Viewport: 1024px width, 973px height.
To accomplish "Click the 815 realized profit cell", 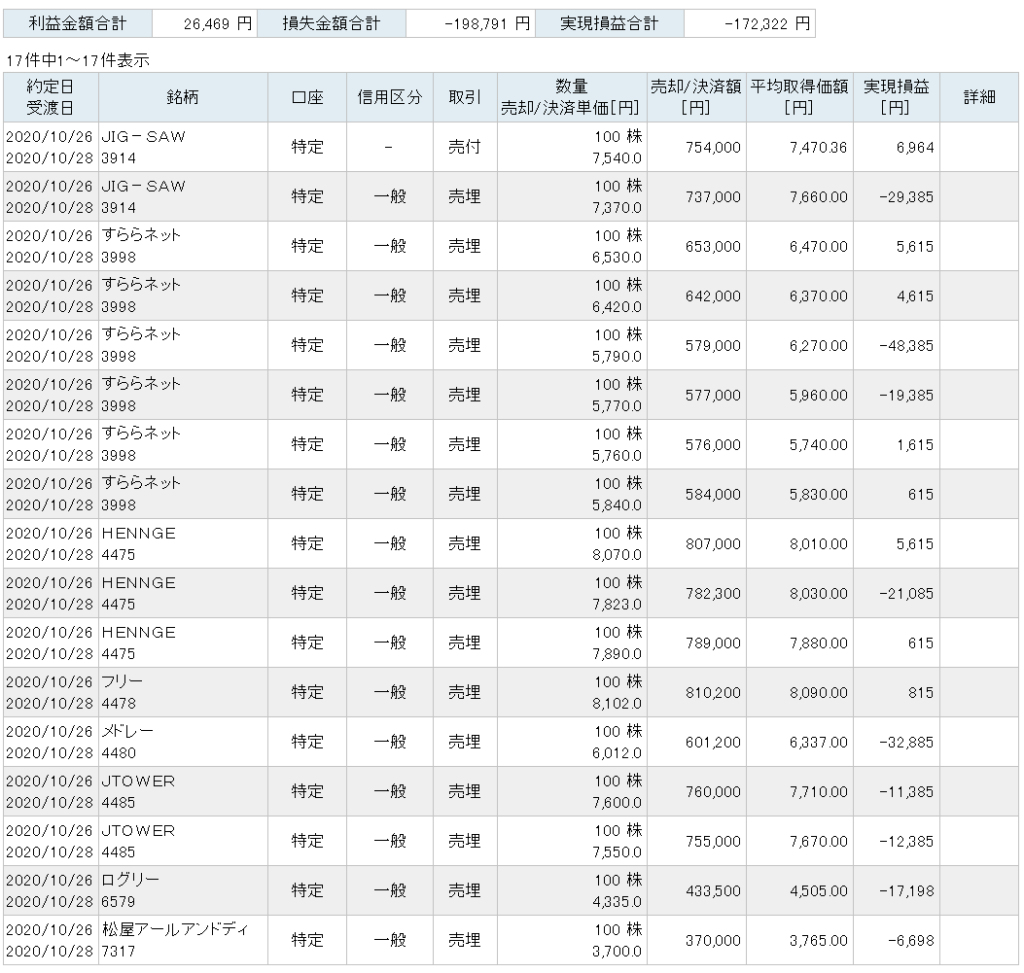I will pos(896,693).
